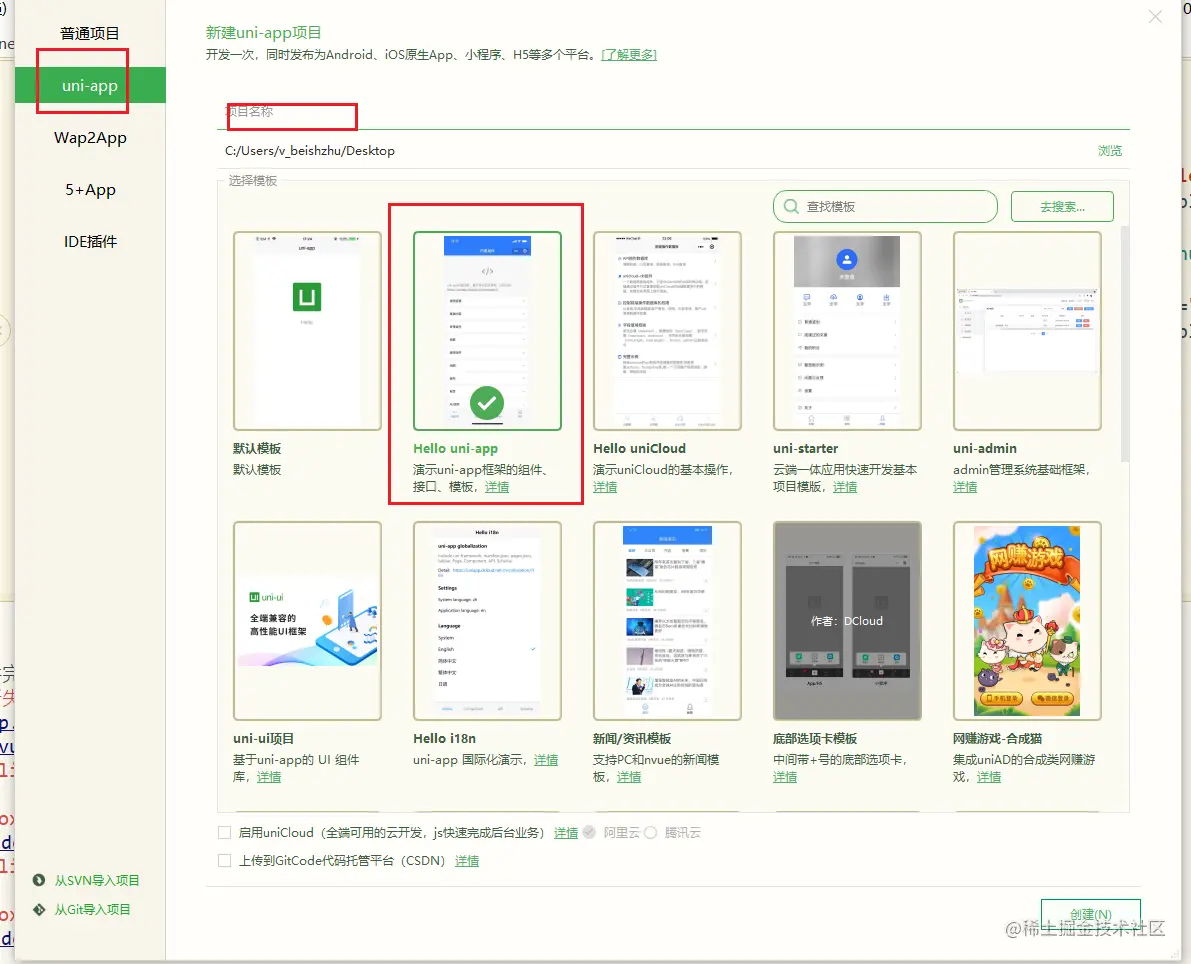This screenshot has width=1191, height=964.
Task: Click the 查找模板 search field
Action: pyautogui.click(x=885, y=207)
